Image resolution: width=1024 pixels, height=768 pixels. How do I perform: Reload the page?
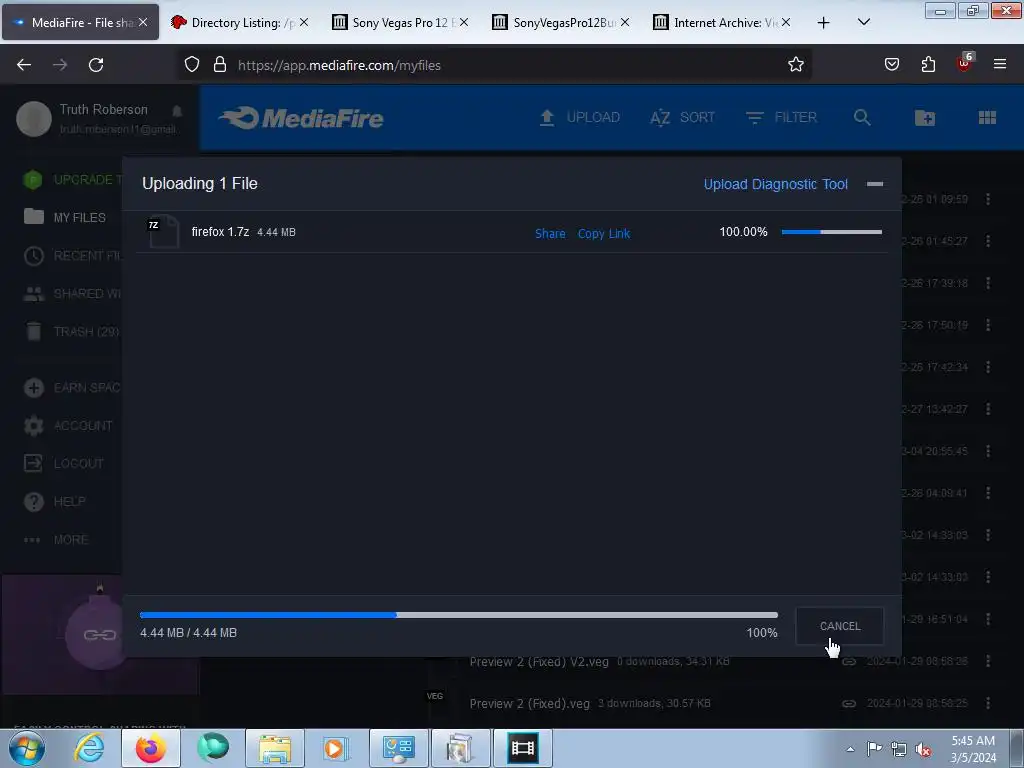[x=96, y=65]
